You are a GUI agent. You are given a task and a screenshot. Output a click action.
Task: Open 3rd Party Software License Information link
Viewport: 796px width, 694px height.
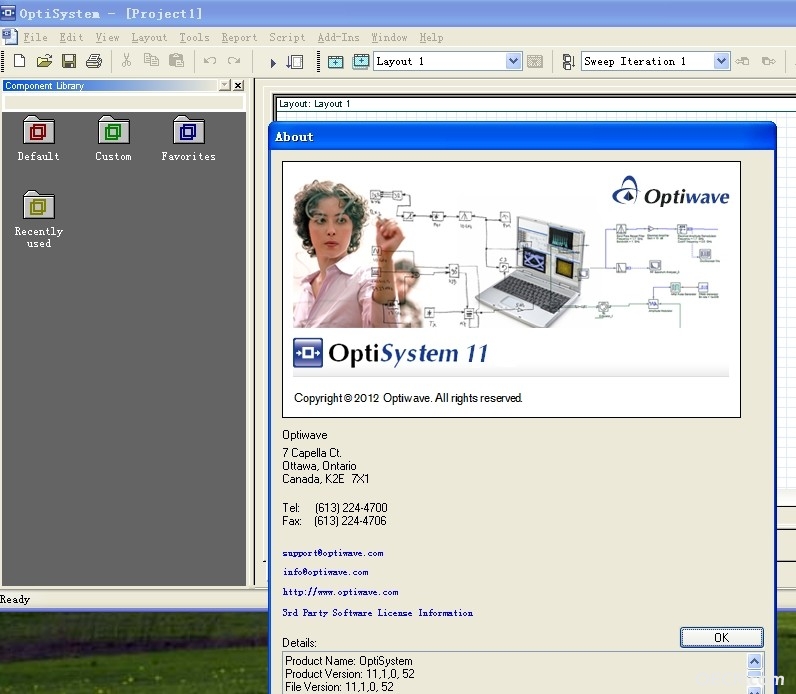click(x=378, y=613)
